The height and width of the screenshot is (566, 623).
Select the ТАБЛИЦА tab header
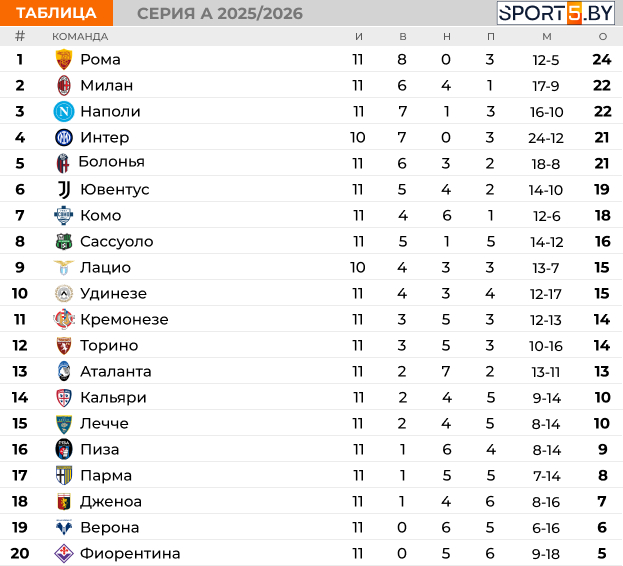56,13
